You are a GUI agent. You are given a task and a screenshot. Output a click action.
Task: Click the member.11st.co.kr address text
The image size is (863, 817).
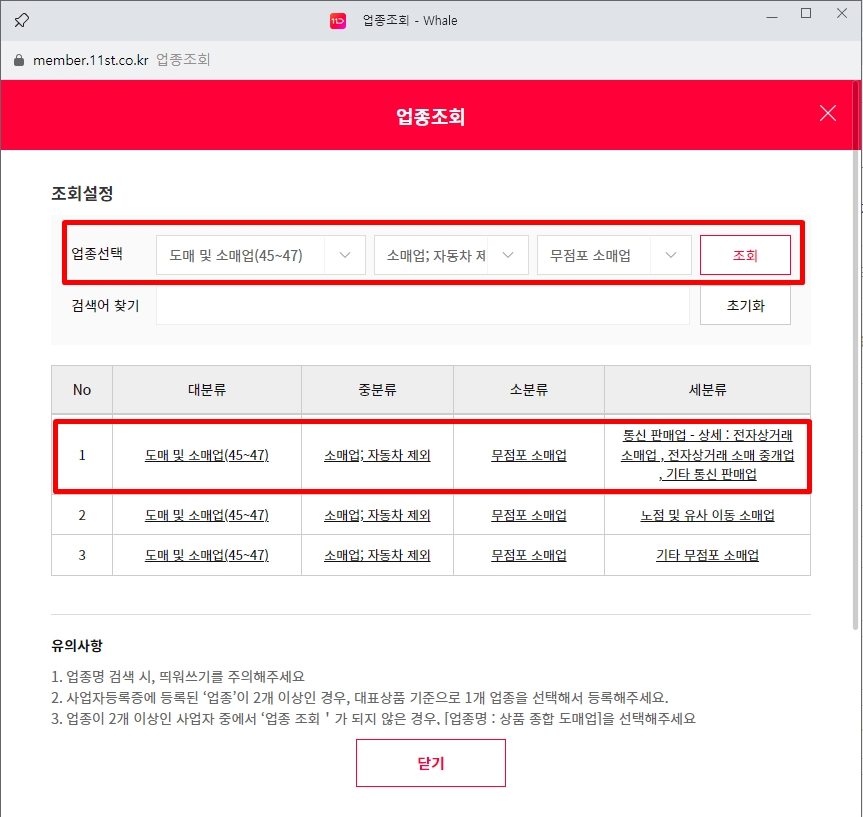coord(91,60)
